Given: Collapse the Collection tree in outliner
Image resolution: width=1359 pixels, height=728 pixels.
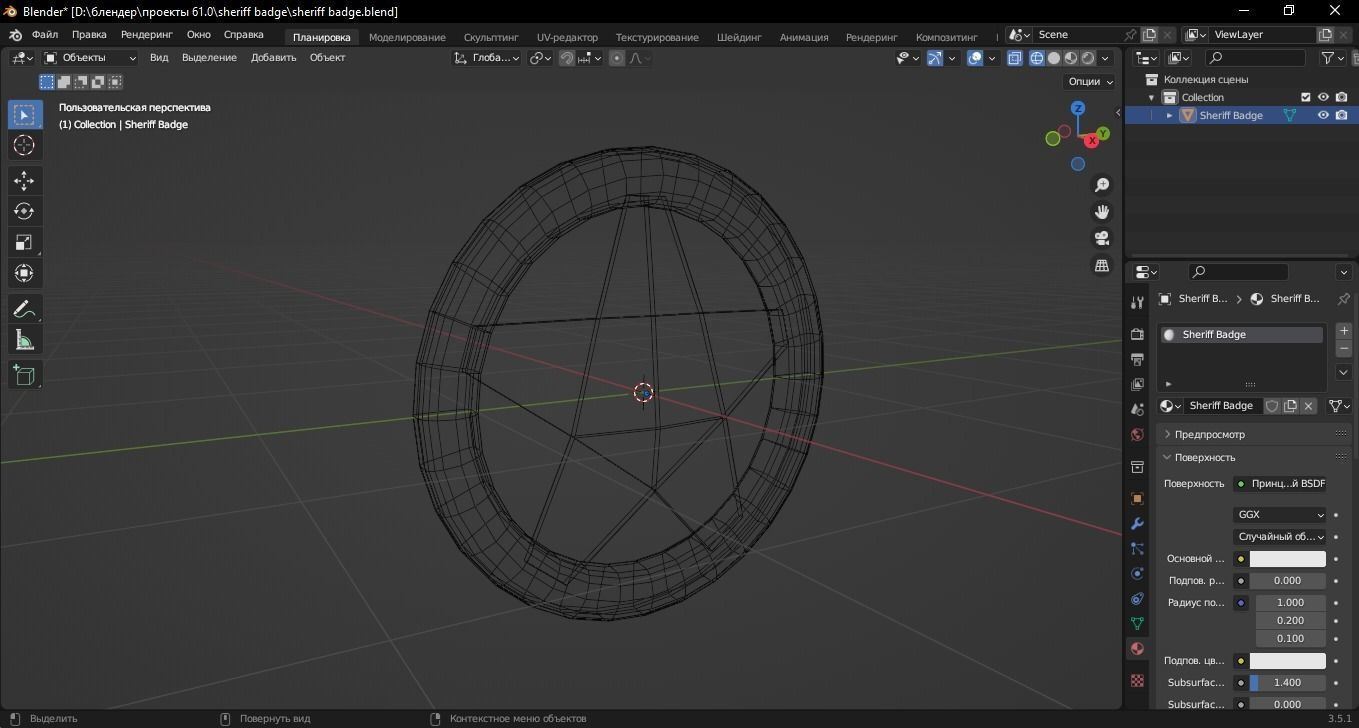Looking at the screenshot, I should click(1152, 97).
